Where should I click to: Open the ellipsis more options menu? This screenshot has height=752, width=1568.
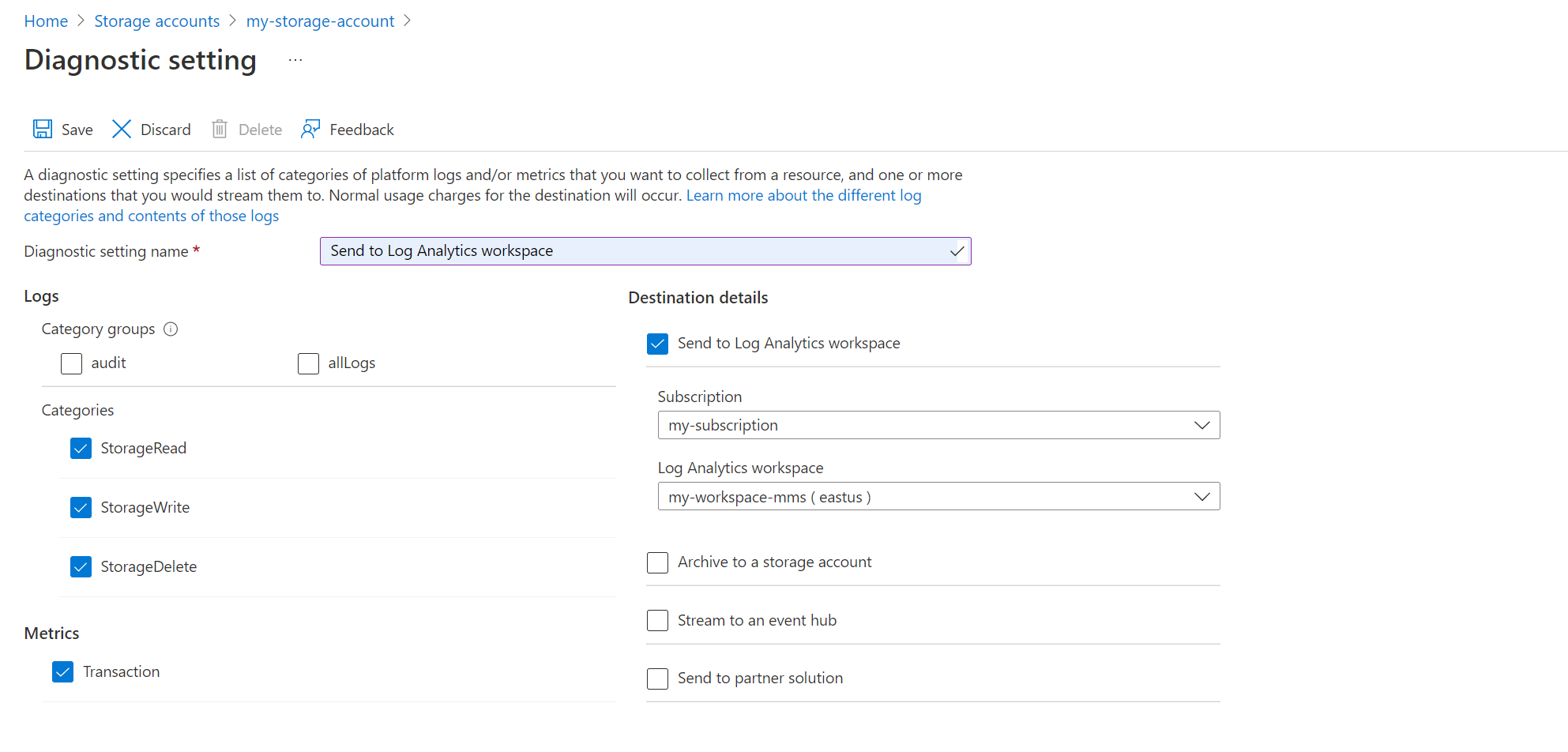295,61
